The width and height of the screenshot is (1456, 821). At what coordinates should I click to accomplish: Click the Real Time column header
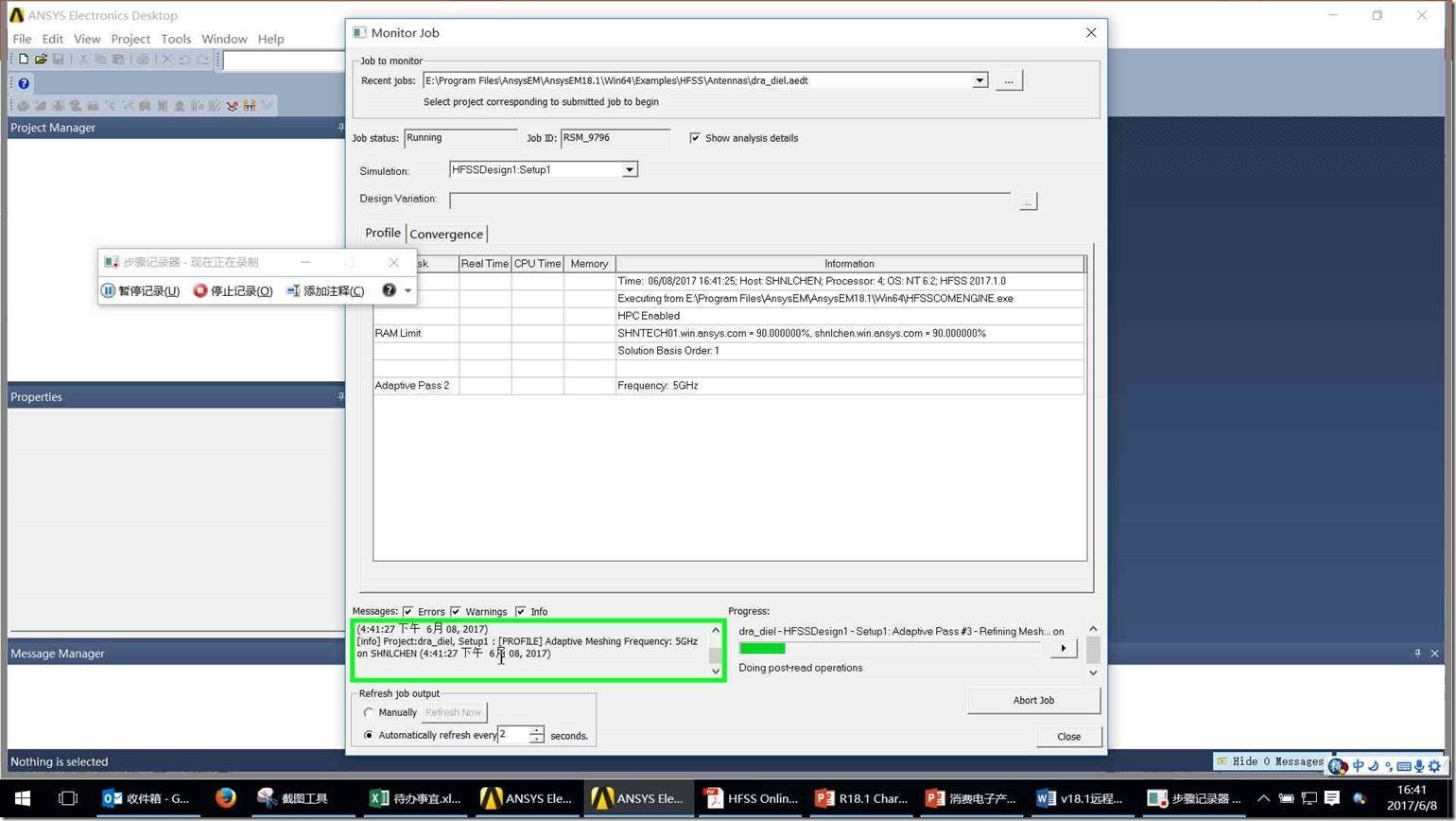point(485,264)
